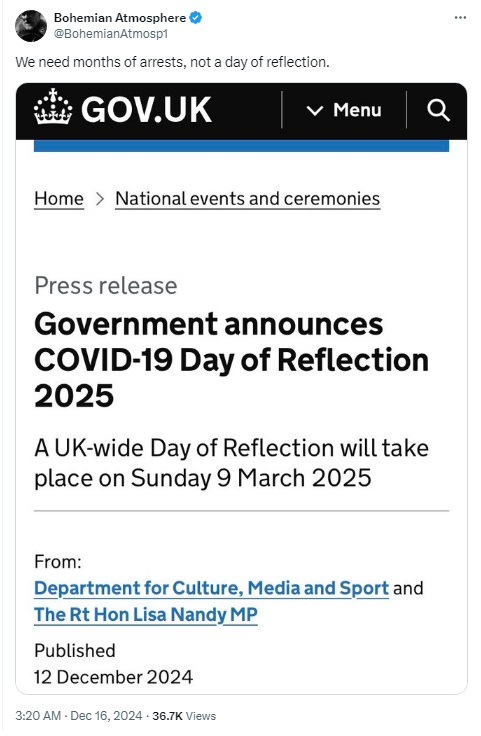Click the Menu label in header

pyautogui.click(x=357, y=110)
